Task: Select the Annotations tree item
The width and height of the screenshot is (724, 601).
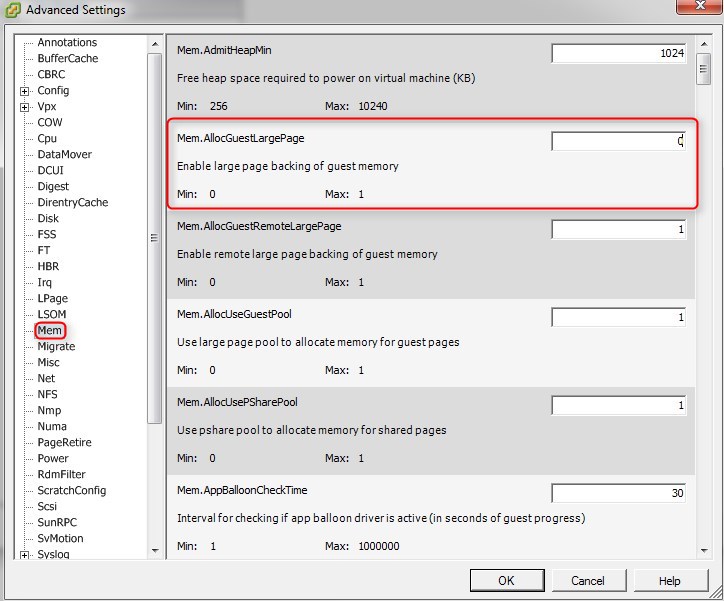Action: pyautogui.click(x=67, y=43)
